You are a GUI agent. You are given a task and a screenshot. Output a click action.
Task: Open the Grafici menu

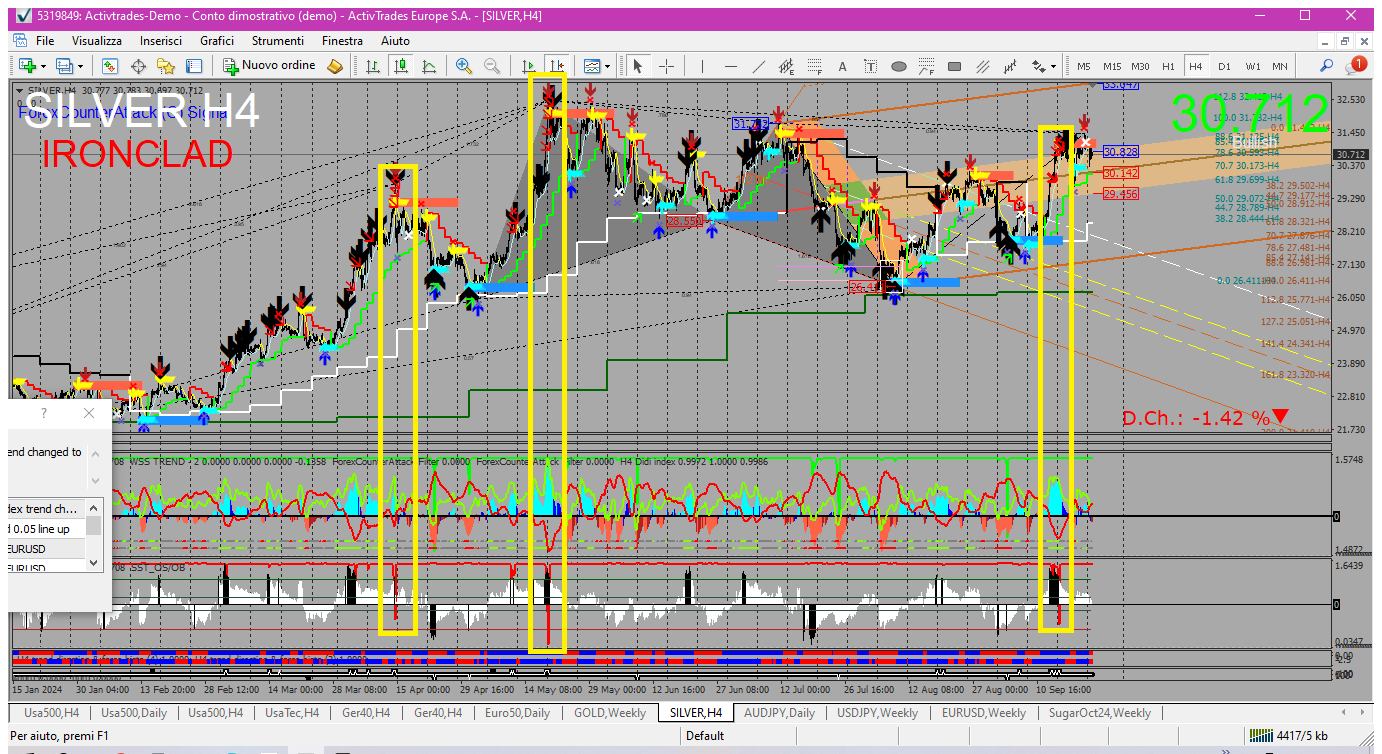pos(217,41)
